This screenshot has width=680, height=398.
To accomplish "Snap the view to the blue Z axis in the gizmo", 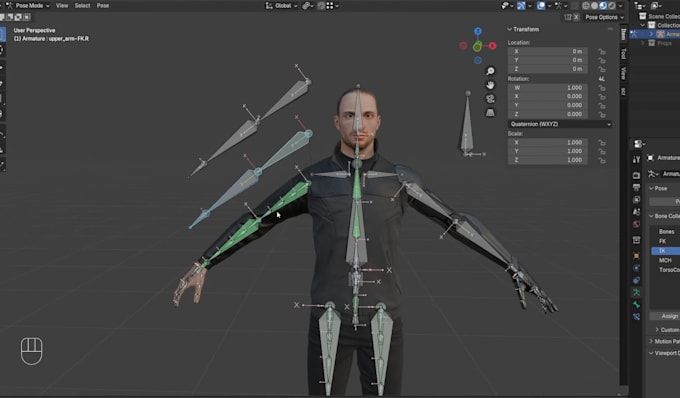I will coord(477,31).
